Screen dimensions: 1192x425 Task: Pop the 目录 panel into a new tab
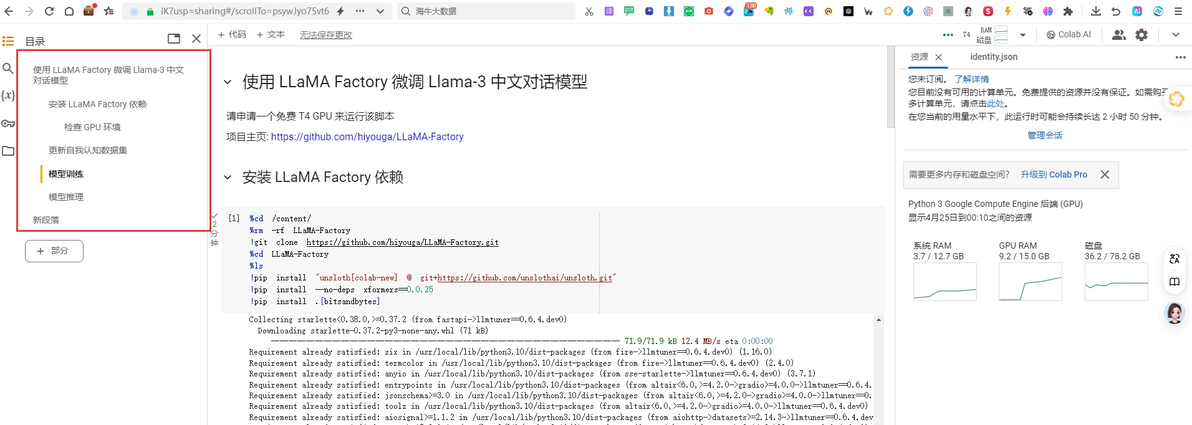pyautogui.click(x=174, y=39)
